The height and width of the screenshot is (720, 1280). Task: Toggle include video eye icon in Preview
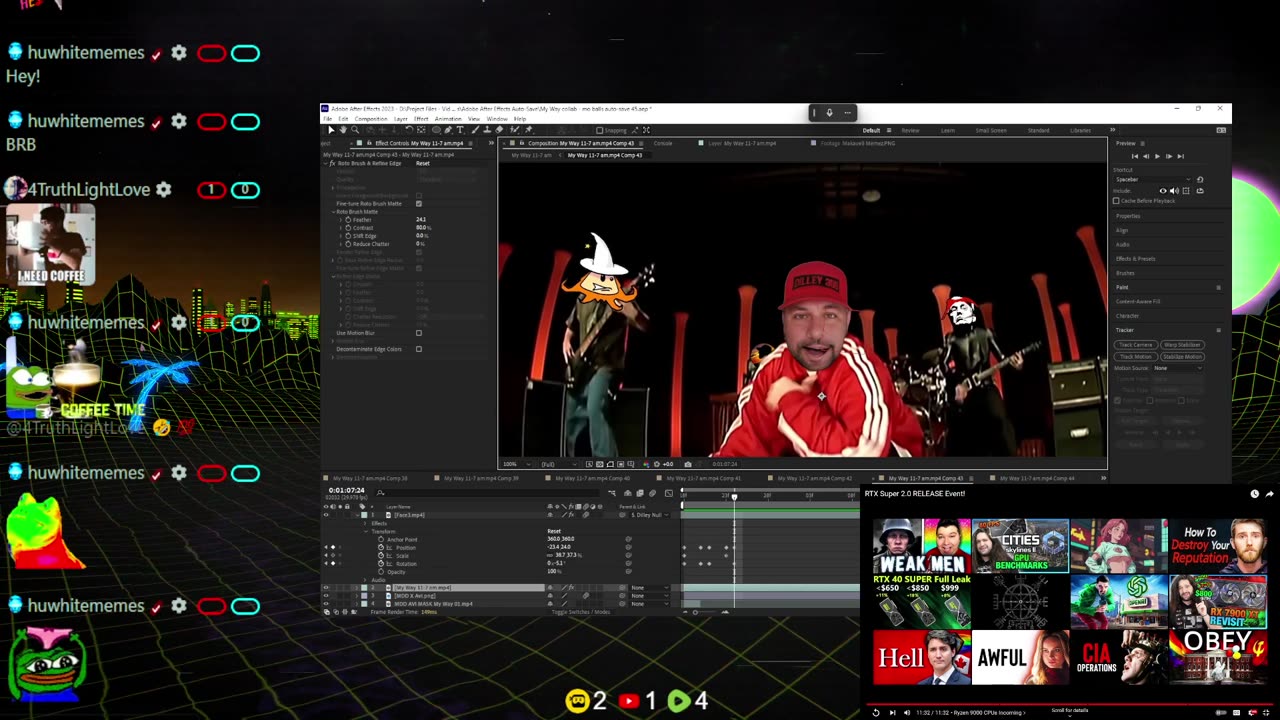click(x=1163, y=191)
